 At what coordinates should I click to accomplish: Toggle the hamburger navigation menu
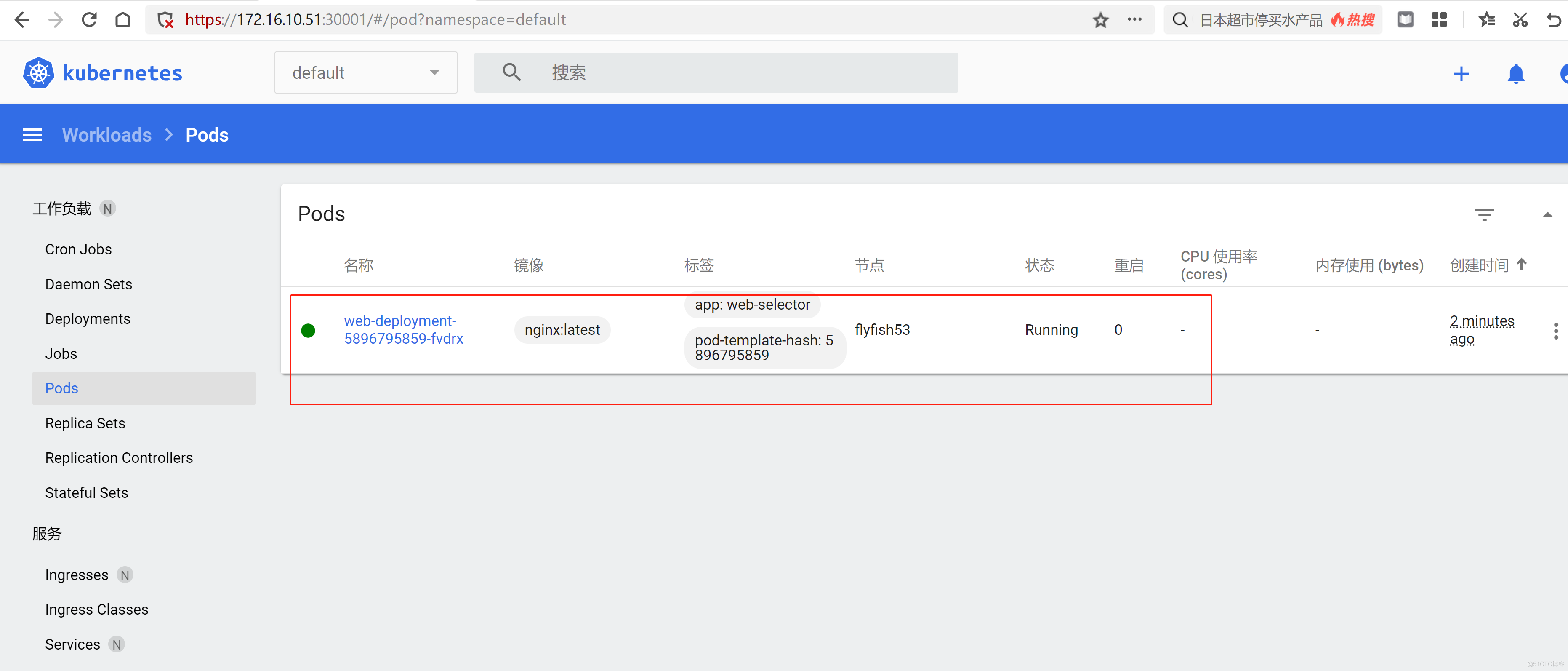(32, 134)
